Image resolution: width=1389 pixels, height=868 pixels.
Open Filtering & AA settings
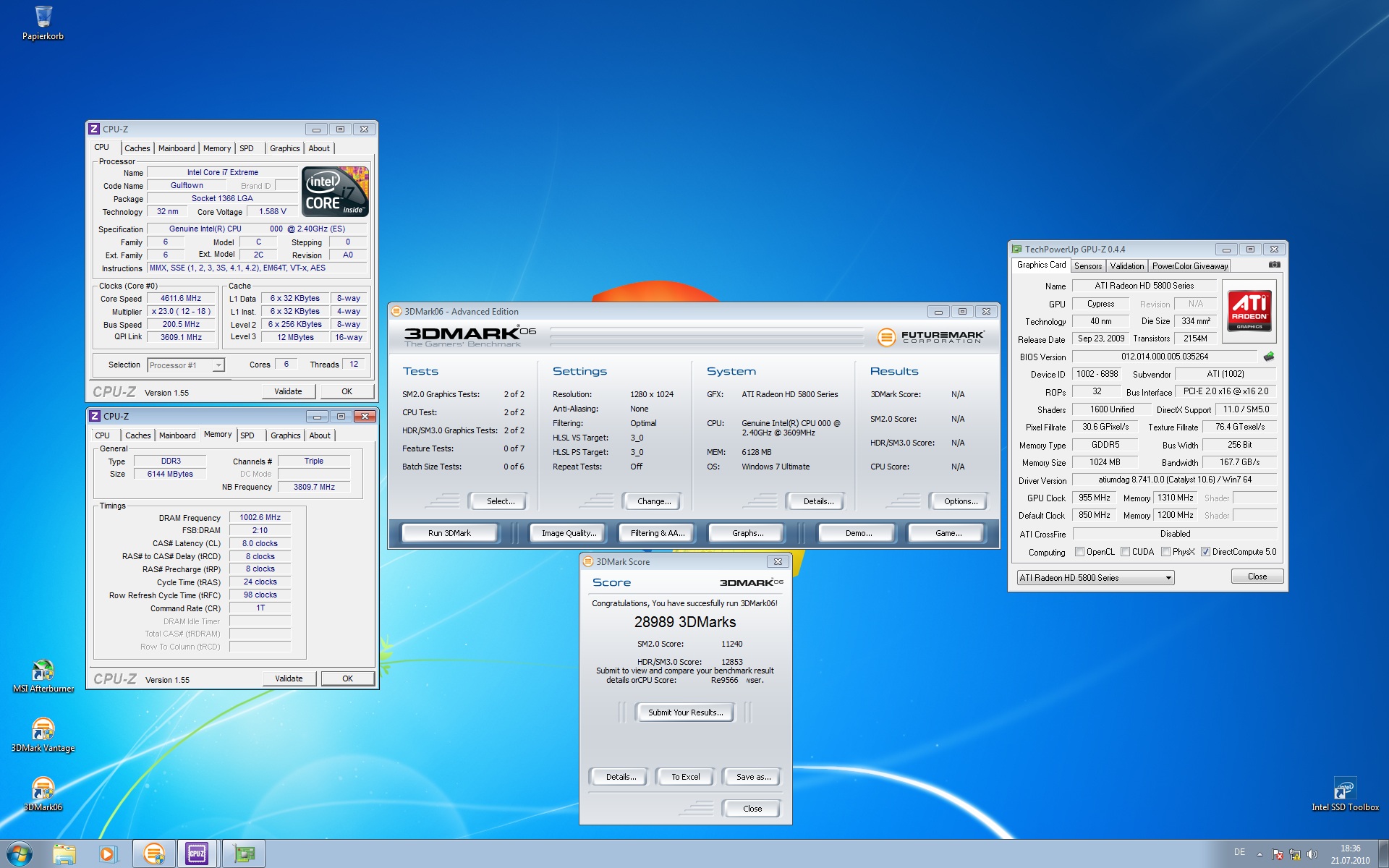[657, 533]
